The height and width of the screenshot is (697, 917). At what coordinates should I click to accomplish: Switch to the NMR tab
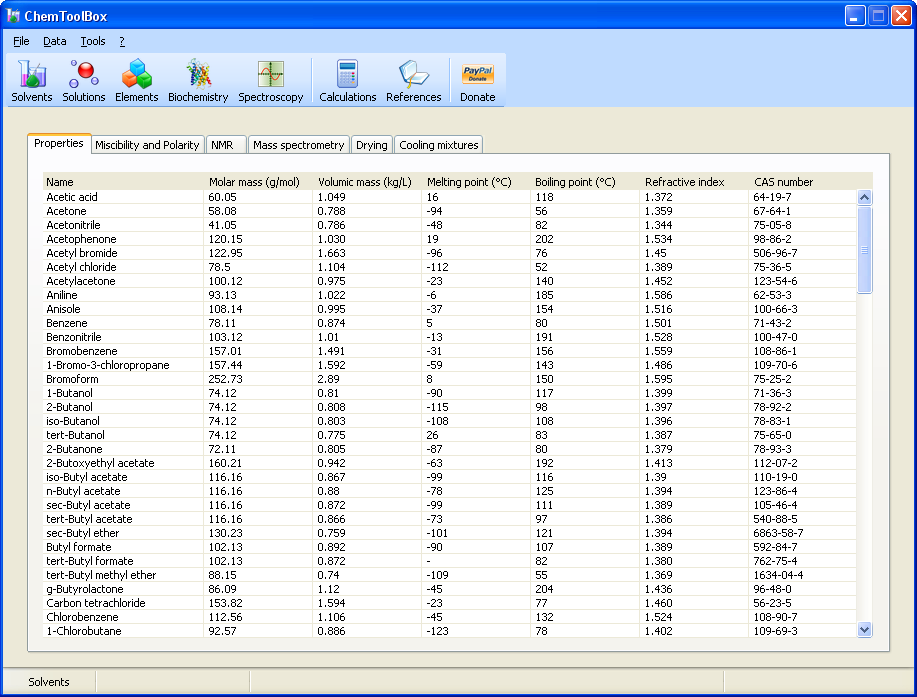point(226,144)
